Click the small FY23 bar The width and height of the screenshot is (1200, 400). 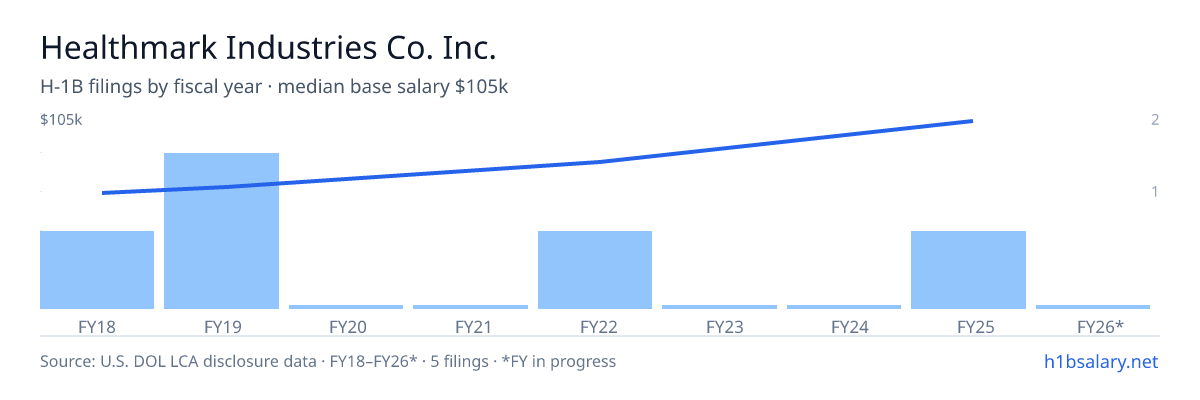(x=719, y=307)
